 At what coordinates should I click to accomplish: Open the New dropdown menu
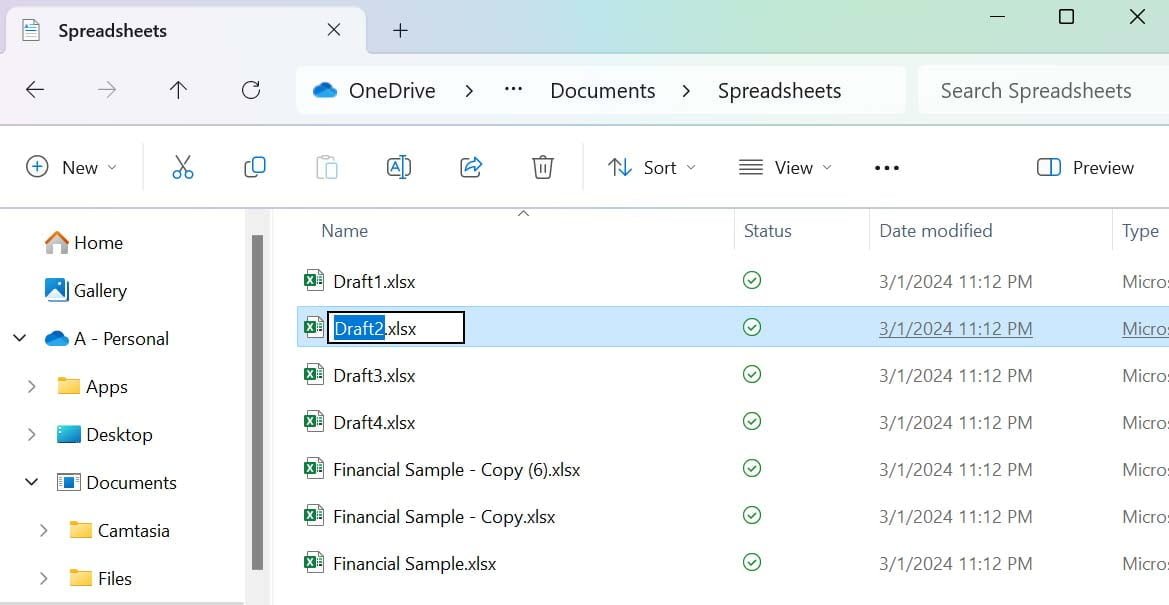coord(72,167)
